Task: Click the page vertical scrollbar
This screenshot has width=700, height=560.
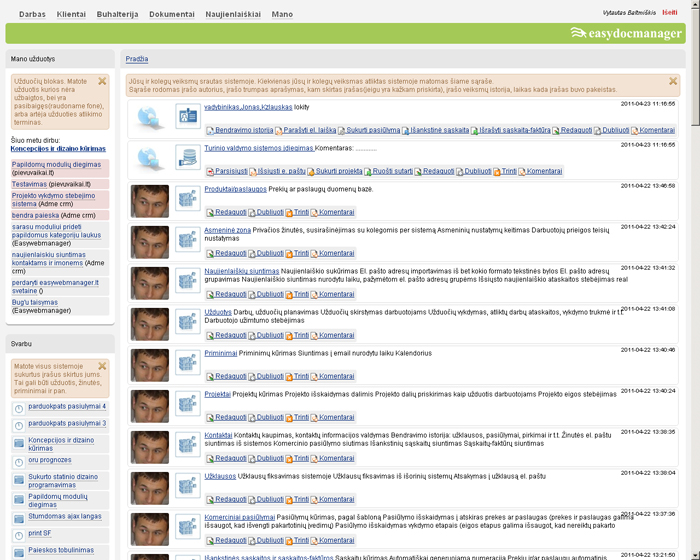Action: click(x=696, y=67)
